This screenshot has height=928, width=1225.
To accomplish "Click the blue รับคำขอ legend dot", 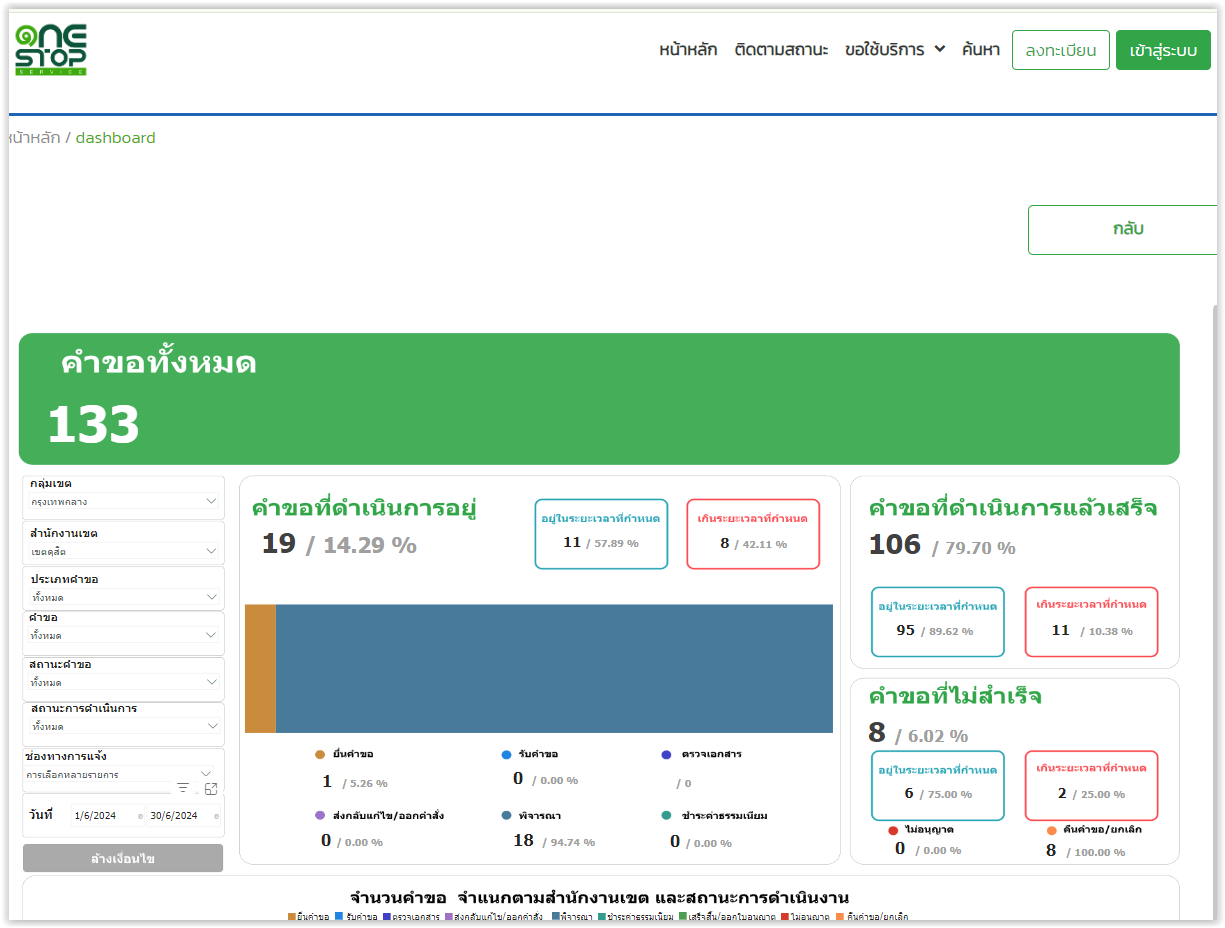I will point(507,755).
